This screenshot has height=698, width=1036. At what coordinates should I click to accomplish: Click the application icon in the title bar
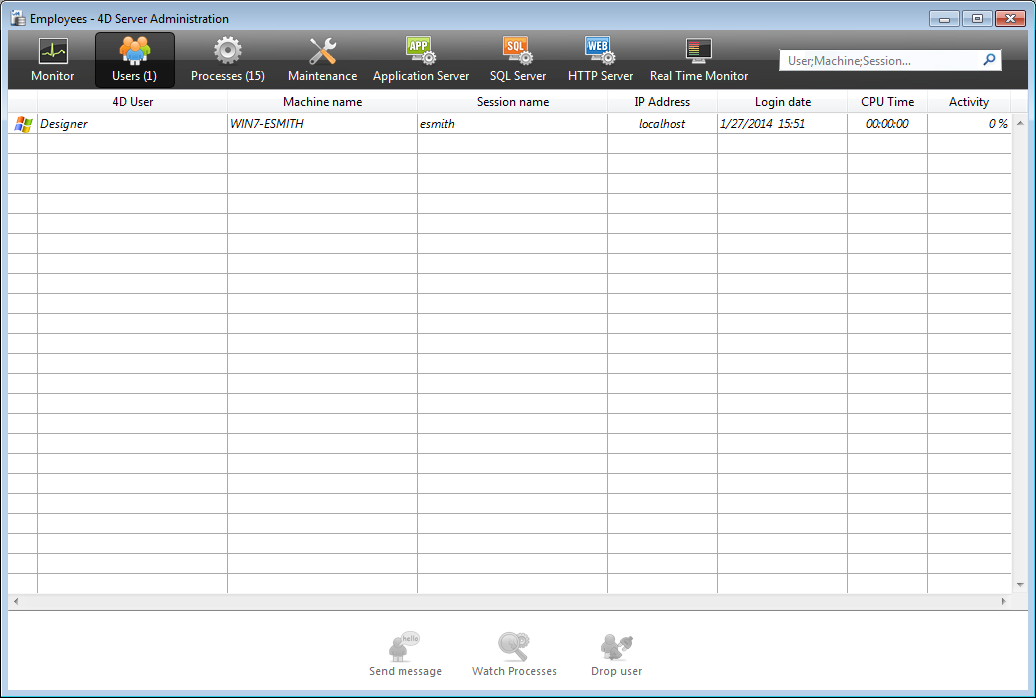pyautogui.click(x=18, y=18)
